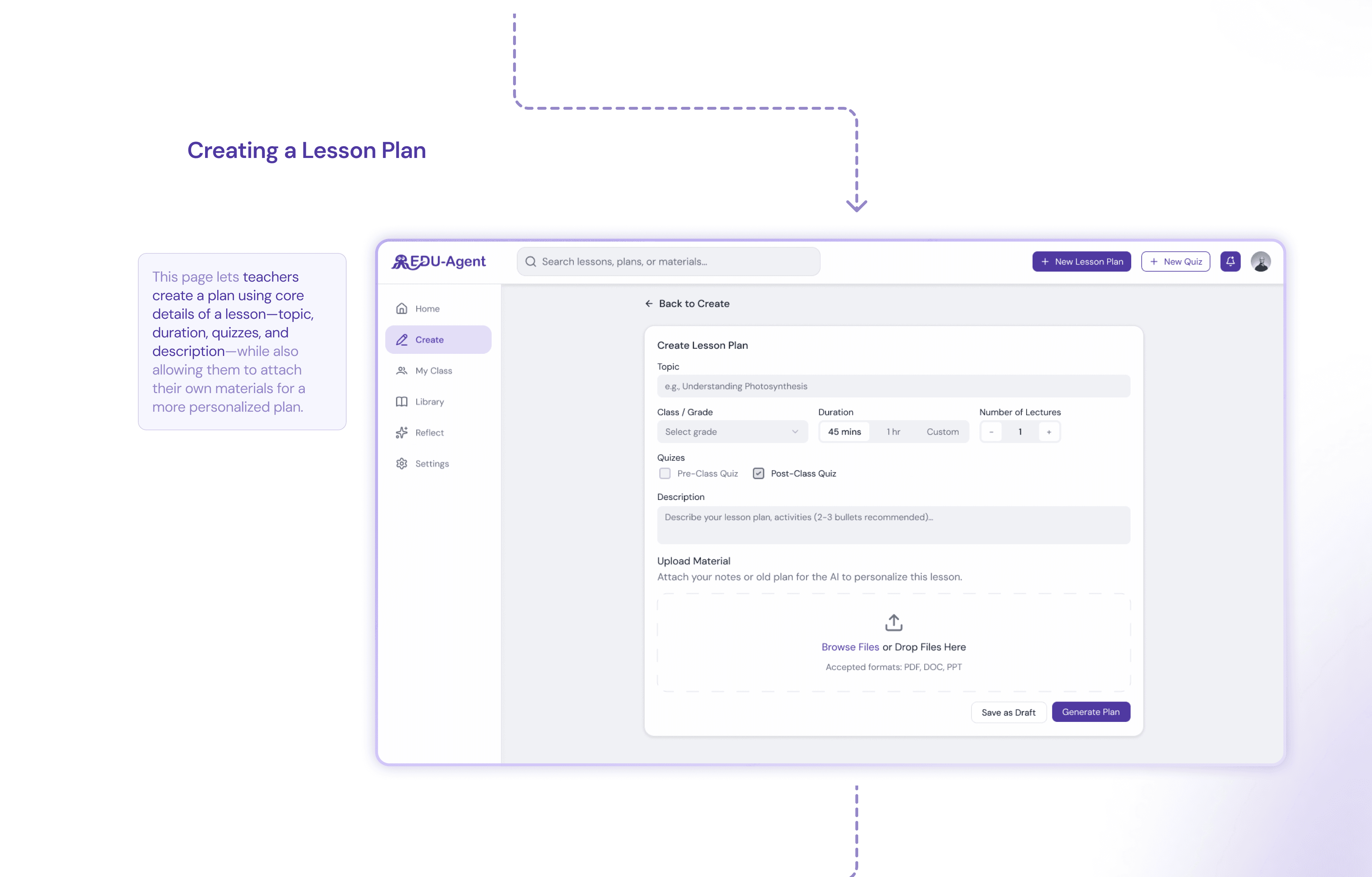
Task: Click the search magnifier icon
Action: coord(531,262)
